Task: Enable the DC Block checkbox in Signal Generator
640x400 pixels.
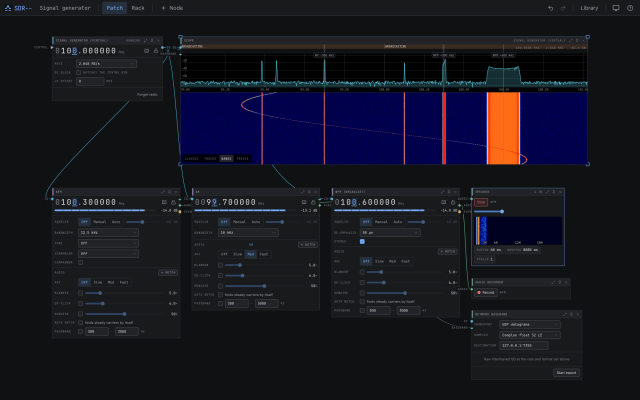Action: (79, 73)
